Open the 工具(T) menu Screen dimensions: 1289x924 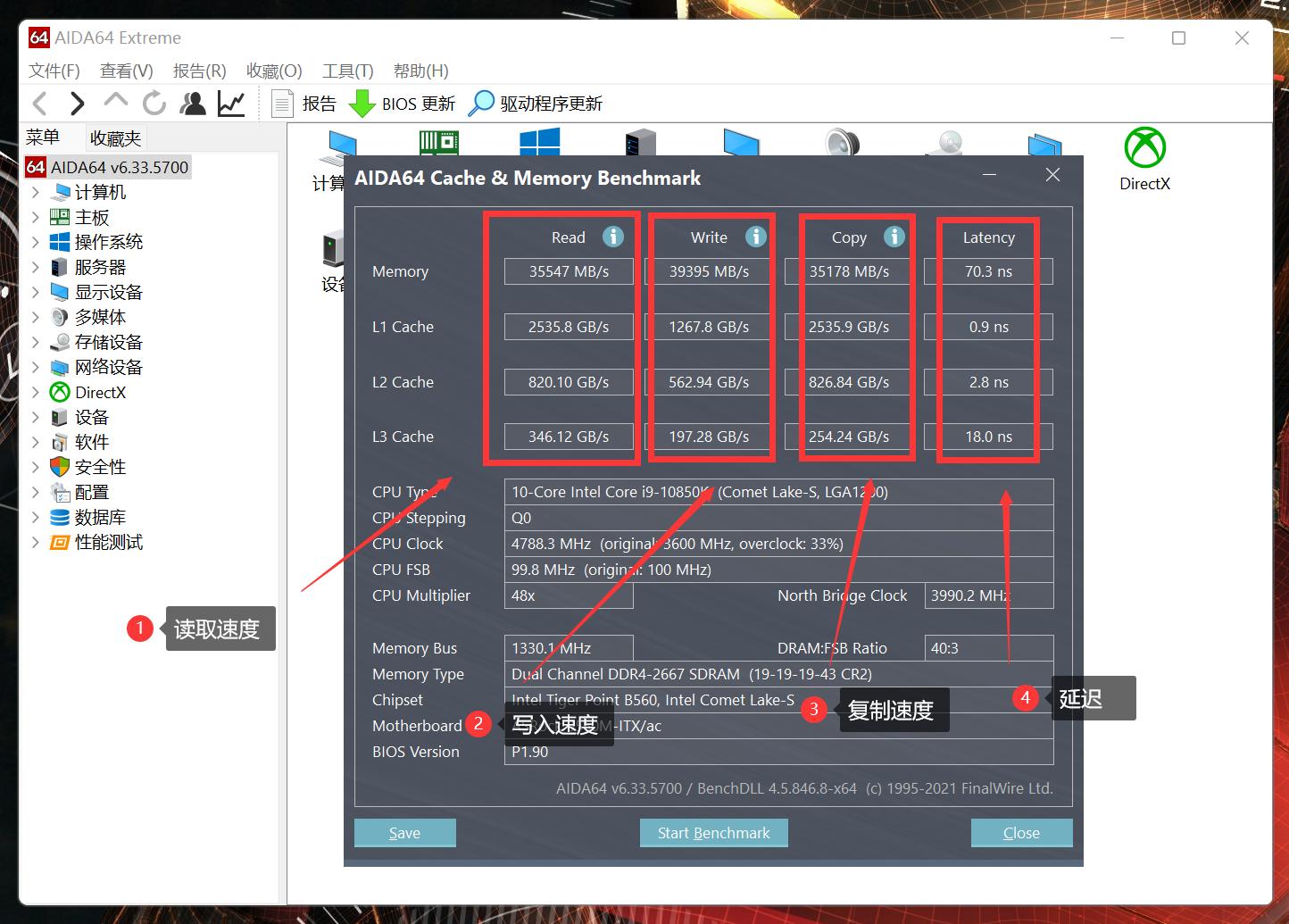[x=347, y=71]
